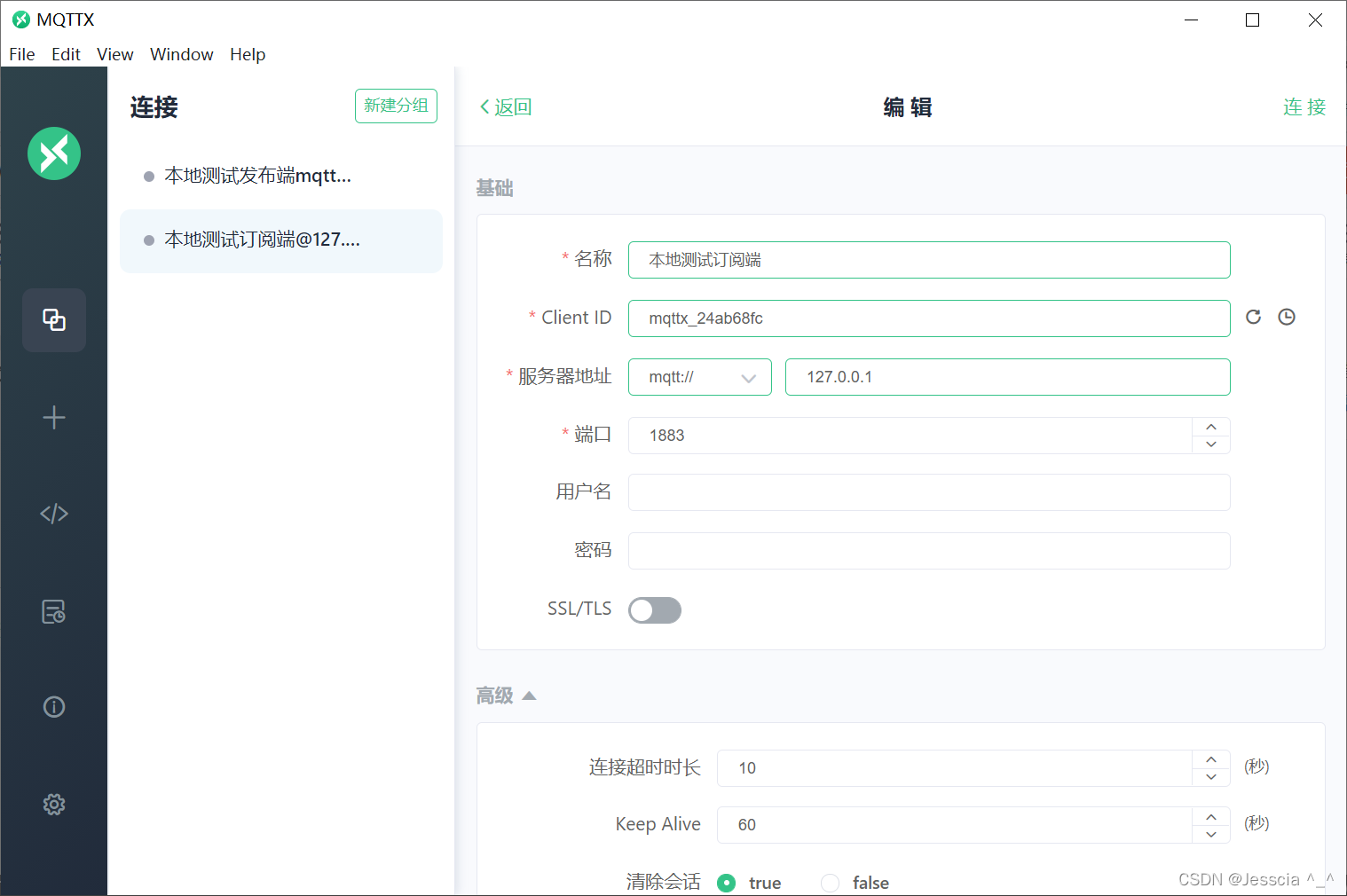1347x896 pixels.
Task: Click the MQTTX logo in sidebar
Action: click(x=54, y=153)
